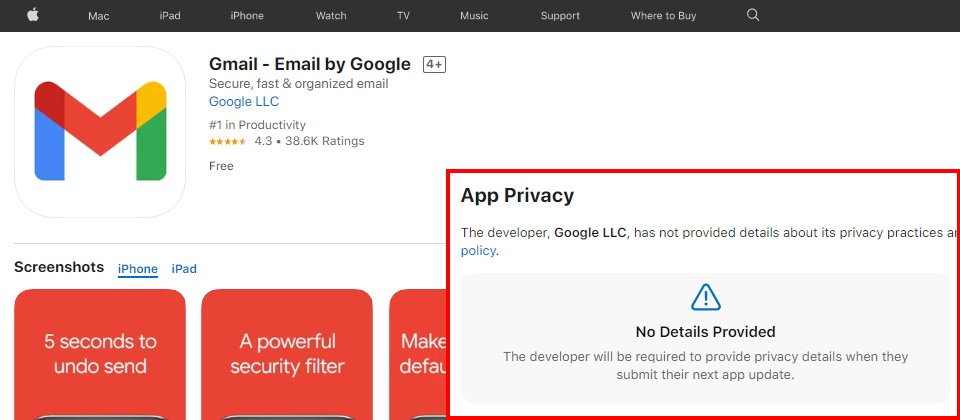Click the 'App Privacy' heading
Viewport: 960px width, 420px height.
(517, 195)
